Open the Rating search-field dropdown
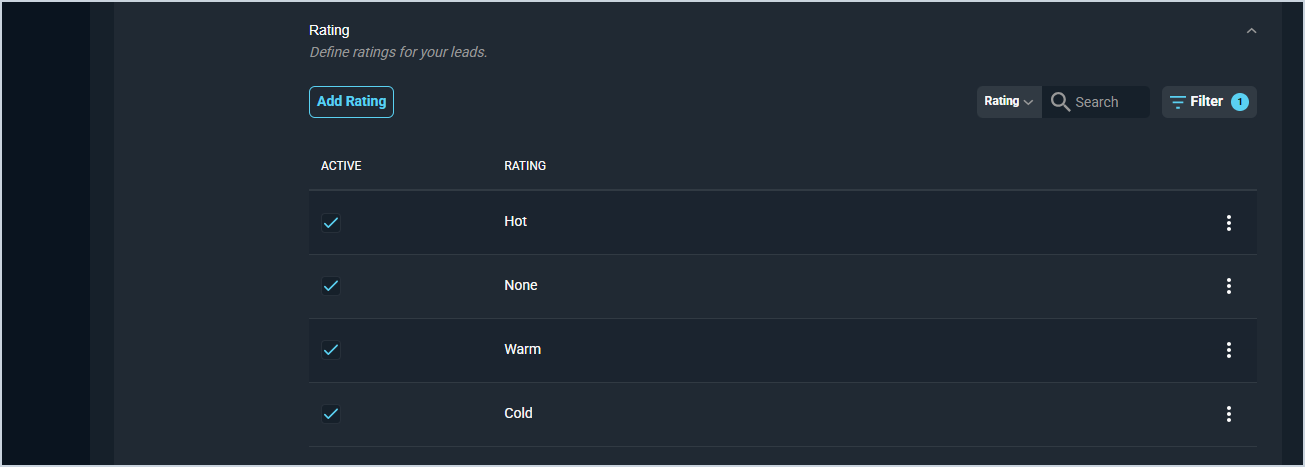The height and width of the screenshot is (467, 1305). pos(1009,102)
